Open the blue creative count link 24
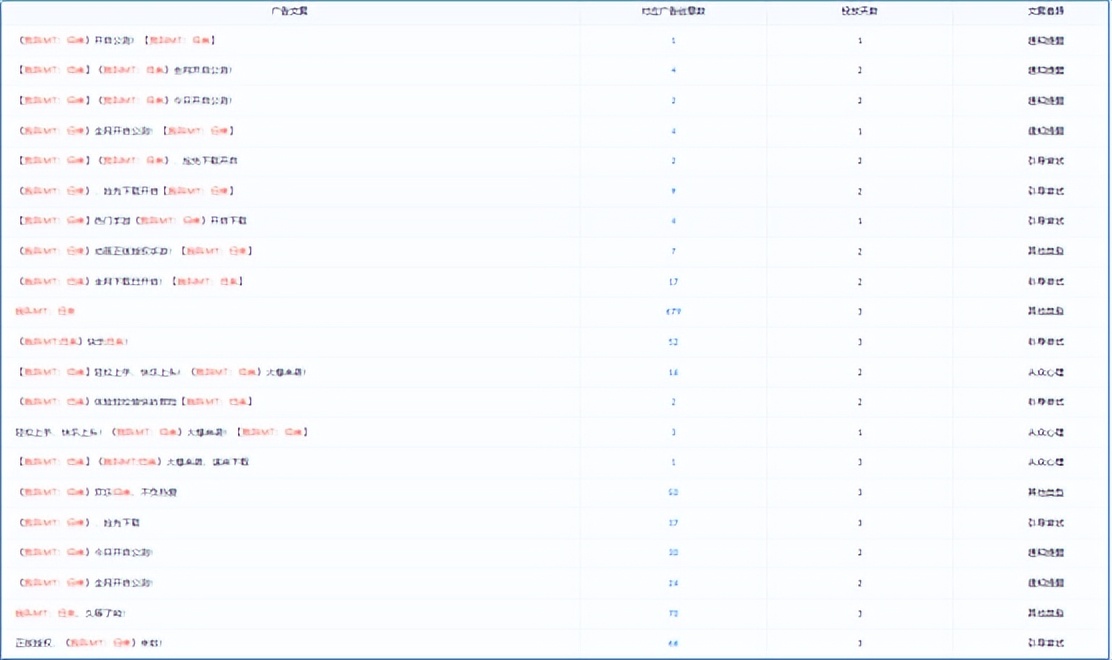Viewport: 1112px width, 660px height. click(673, 583)
